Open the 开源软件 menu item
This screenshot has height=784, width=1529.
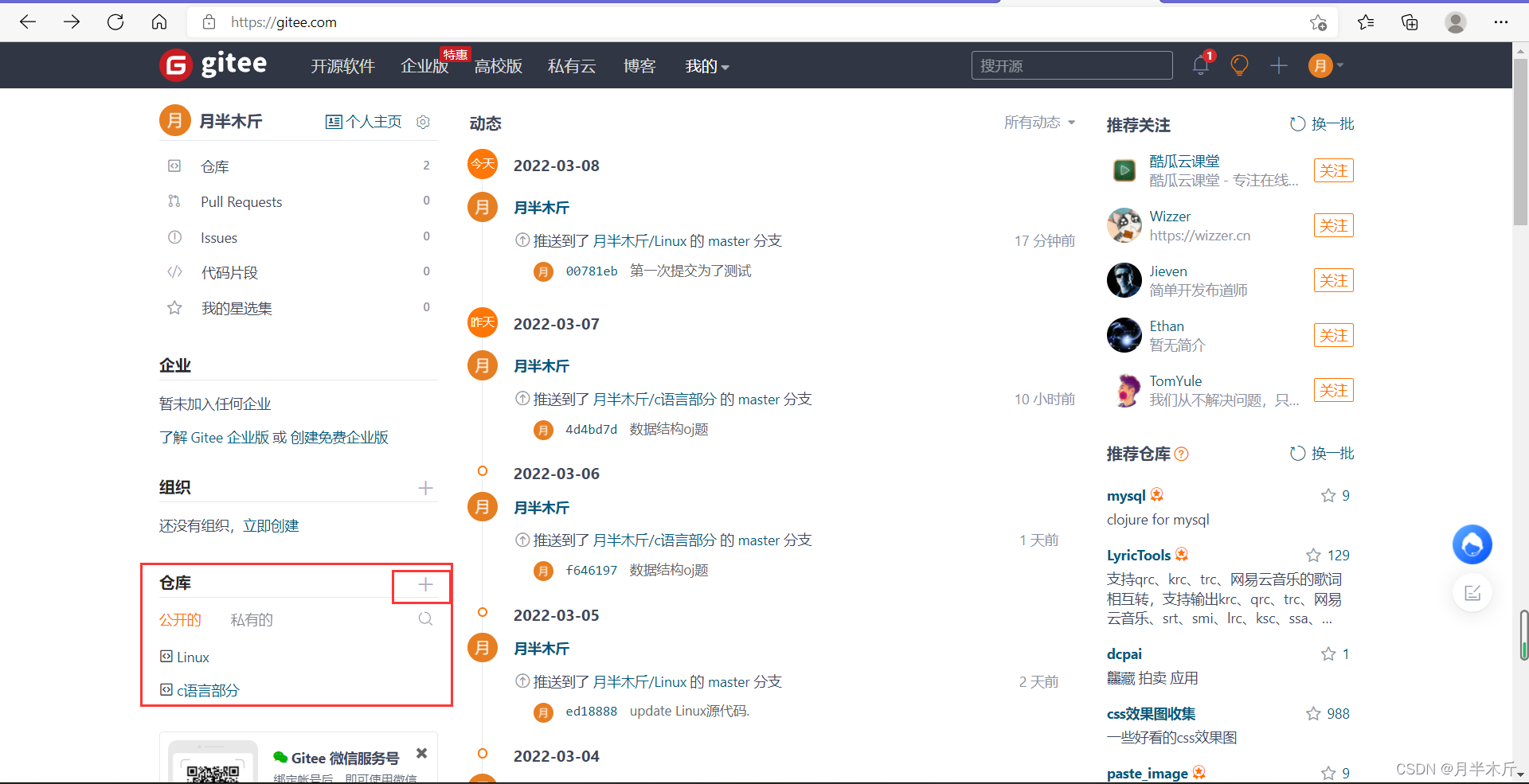[342, 66]
